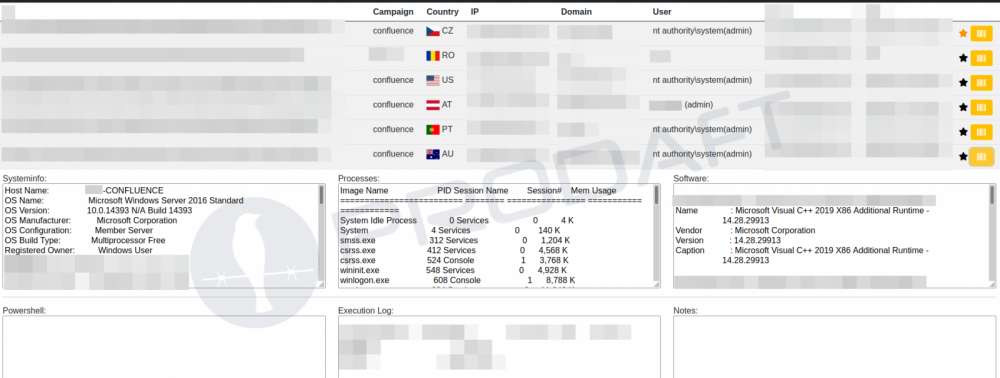Image resolution: width=1000 pixels, height=378 pixels.
Task: Toggle the star for the US confluence row
Action: click(x=963, y=82)
